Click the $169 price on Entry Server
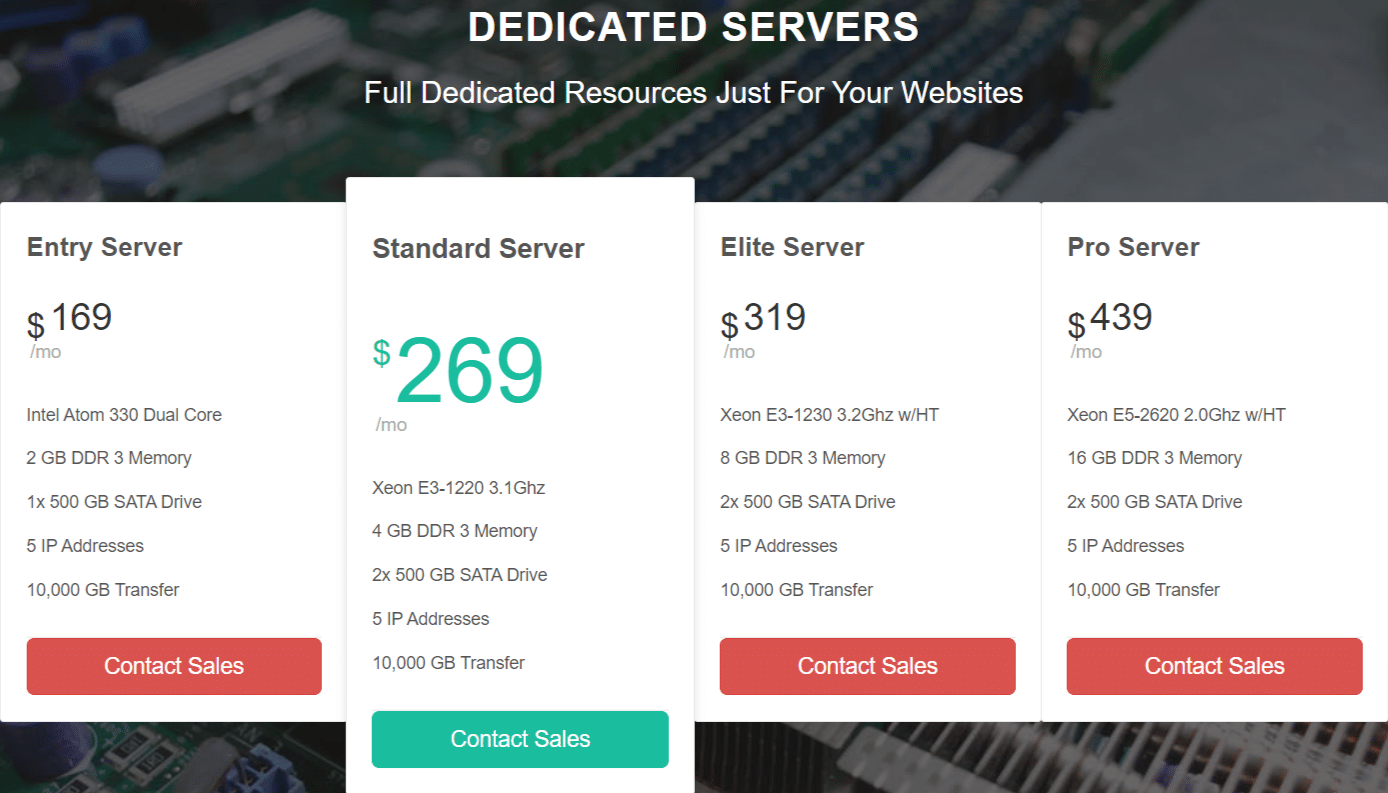Viewport: 1388px width, 793px height. (70, 320)
